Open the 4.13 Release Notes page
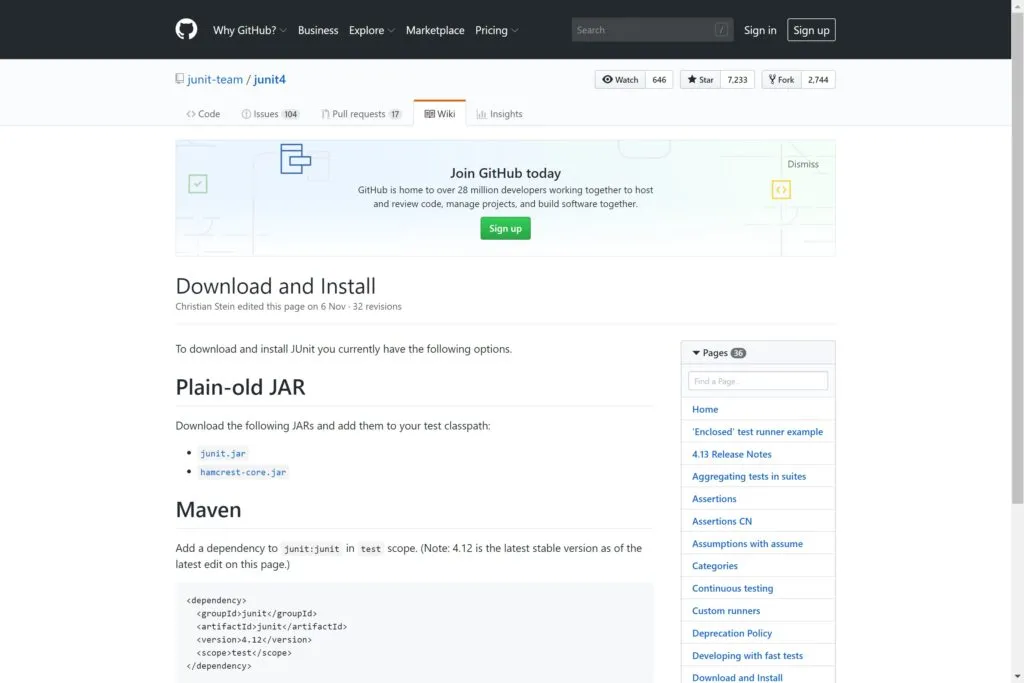 pos(731,454)
